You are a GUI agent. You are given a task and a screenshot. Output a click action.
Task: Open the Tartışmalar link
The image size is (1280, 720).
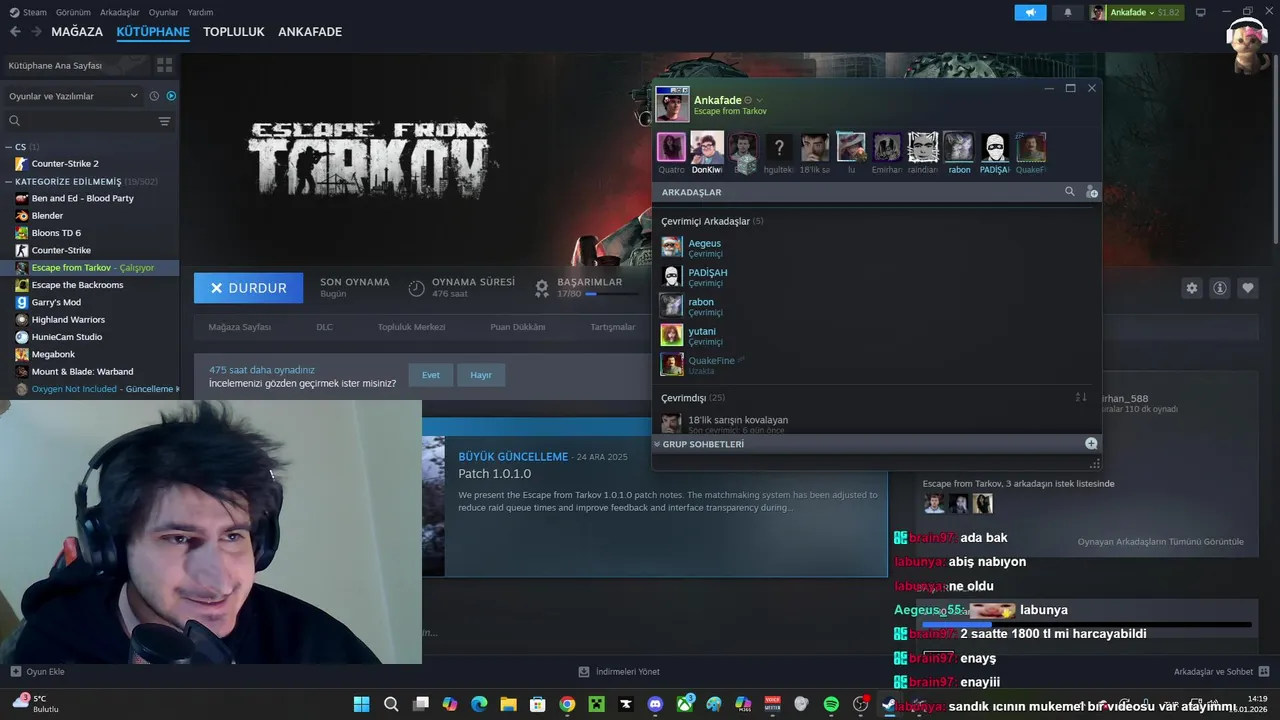click(x=612, y=327)
